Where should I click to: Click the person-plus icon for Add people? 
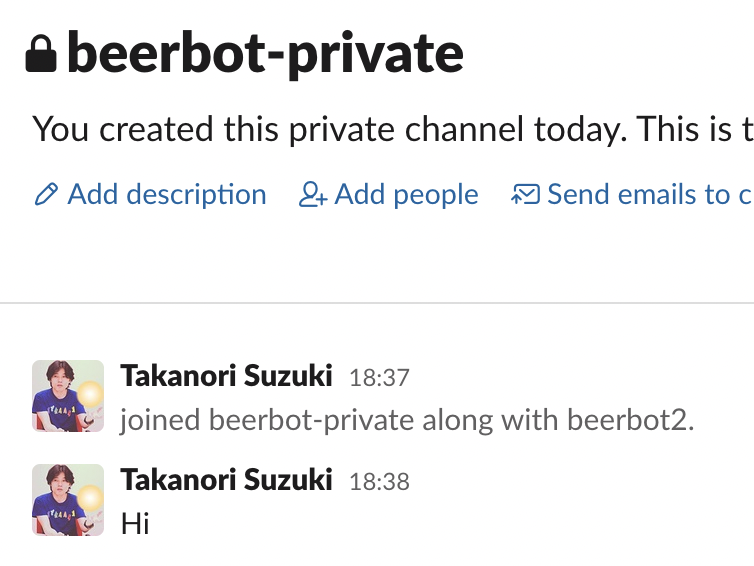point(313,194)
